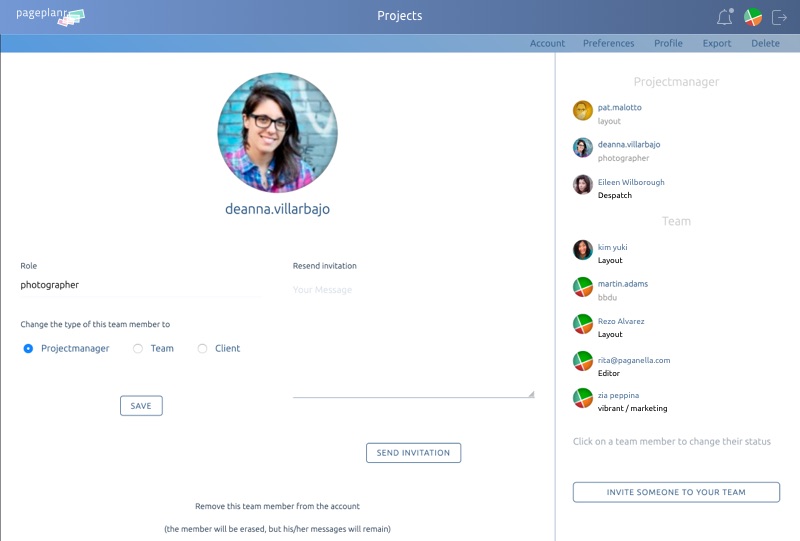Open Rezo Alvarez member link
This screenshot has height=541, width=800.
tap(621, 321)
